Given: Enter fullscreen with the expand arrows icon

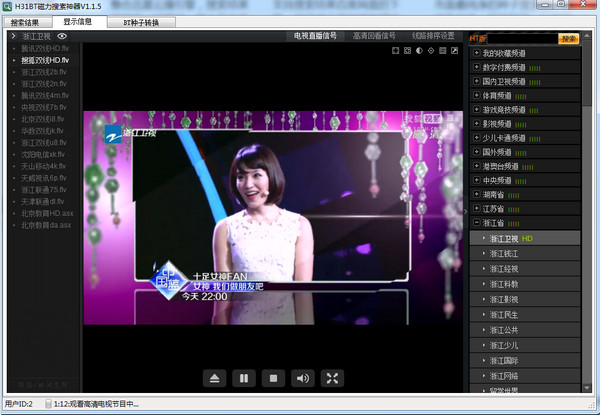Looking at the screenshot, I should (x=332, y=378).
